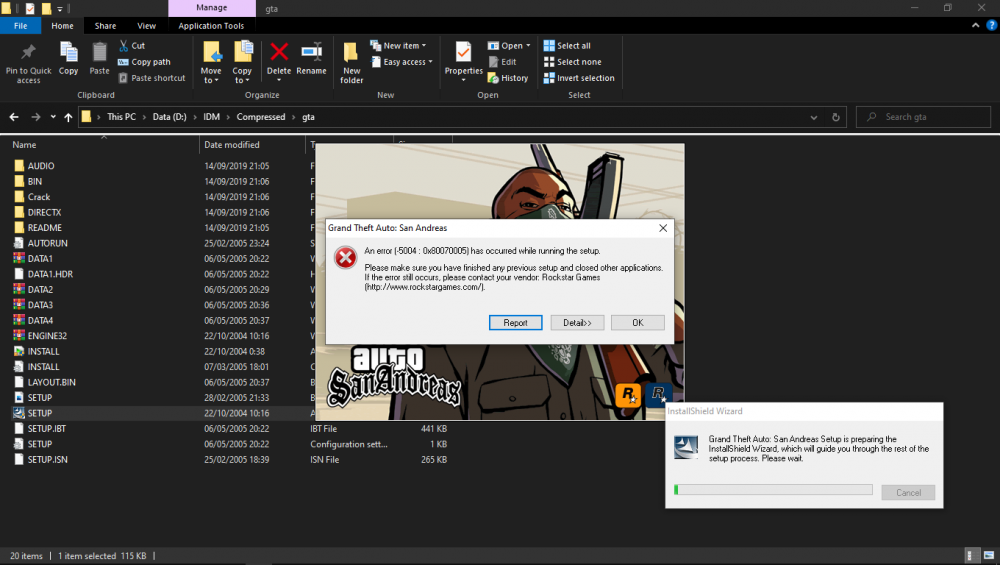1000x565 pixels.
Task: Click Compressed in the address path
Action: (261, 117)
